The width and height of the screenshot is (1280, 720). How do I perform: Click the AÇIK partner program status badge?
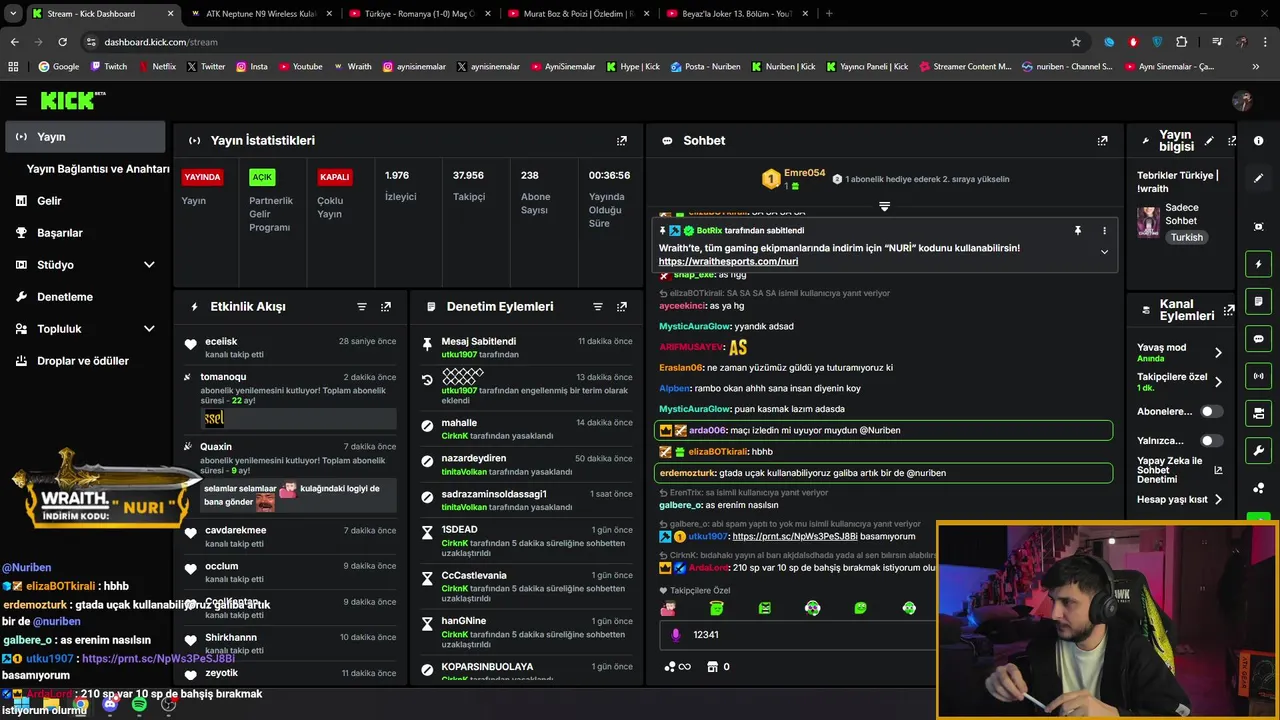click(262, 177)
